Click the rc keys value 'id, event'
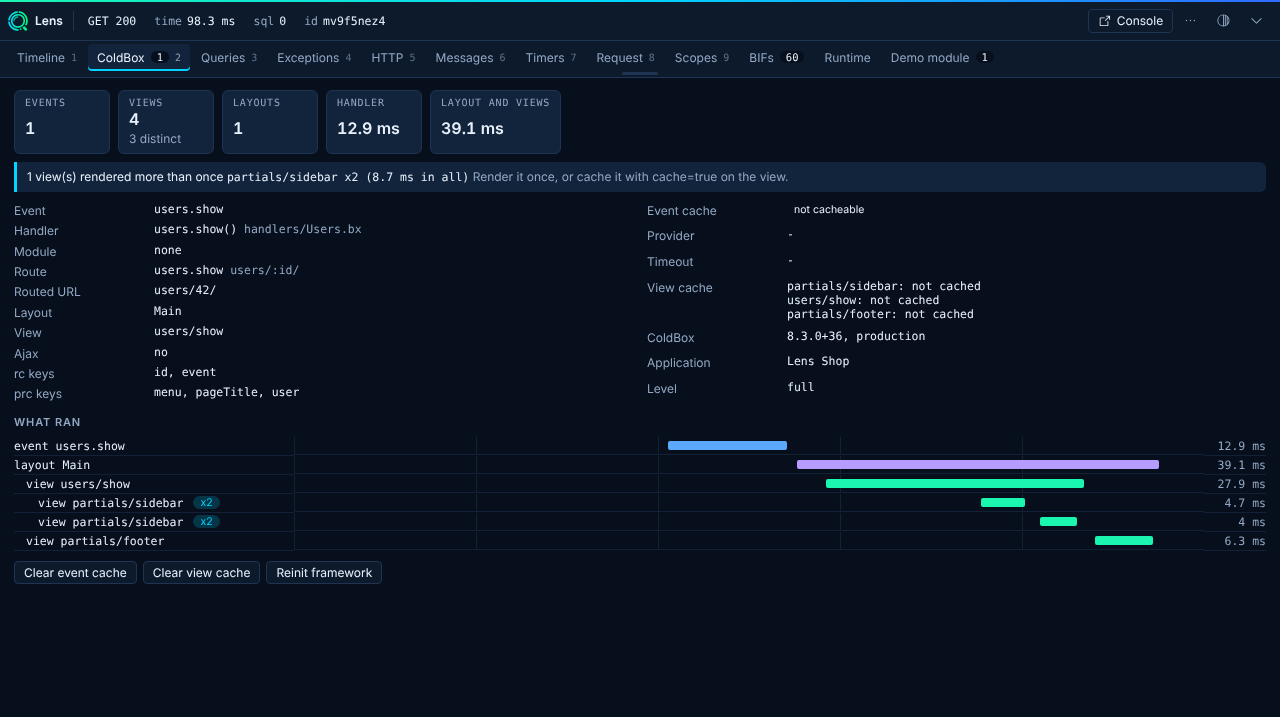 point(185,372)
